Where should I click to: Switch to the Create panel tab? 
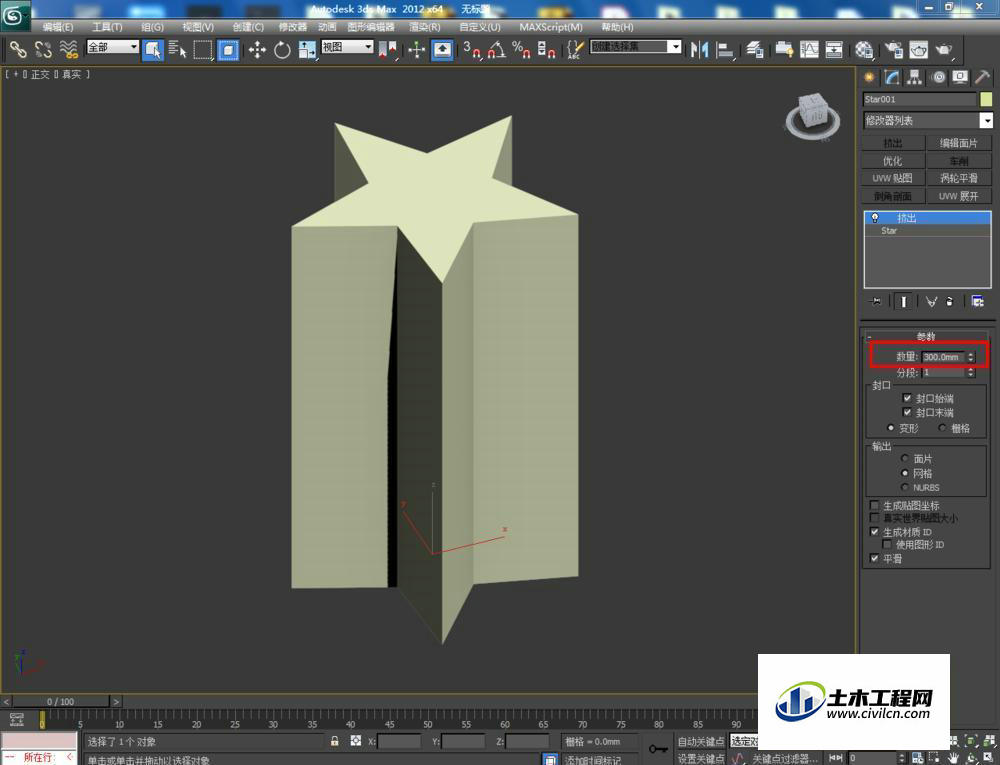869,77
